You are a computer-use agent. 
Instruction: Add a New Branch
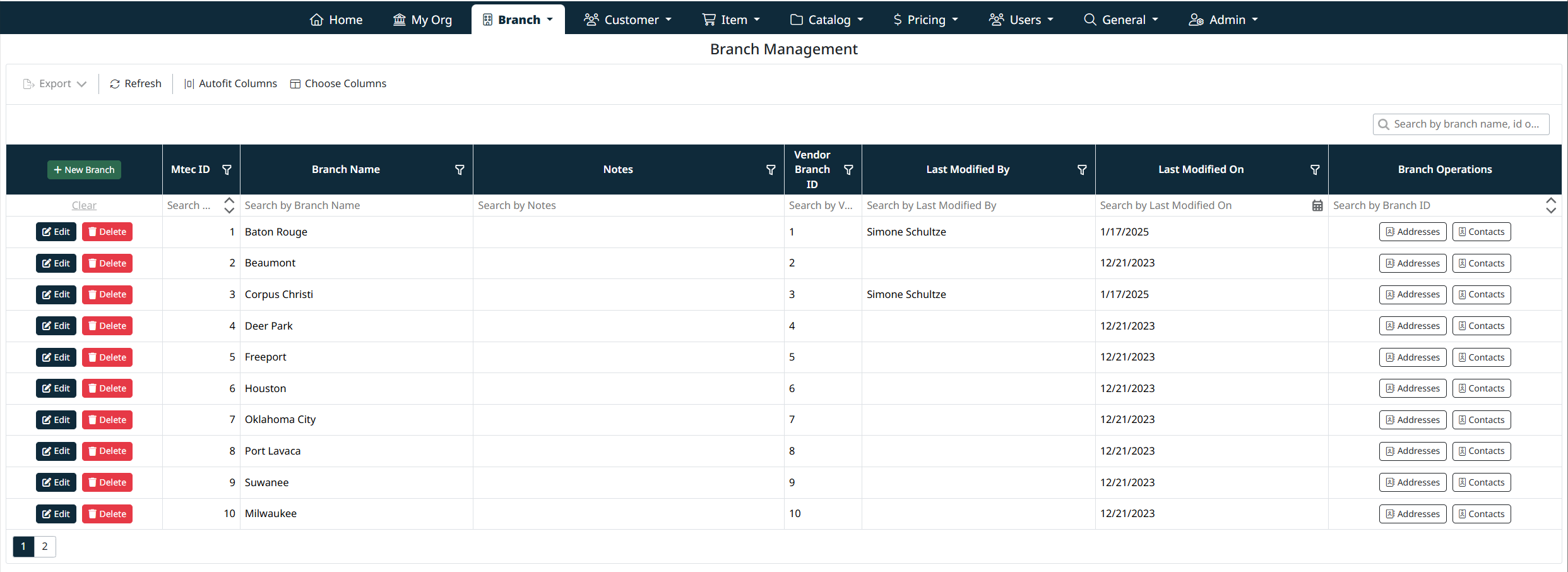tap(84, 170)
